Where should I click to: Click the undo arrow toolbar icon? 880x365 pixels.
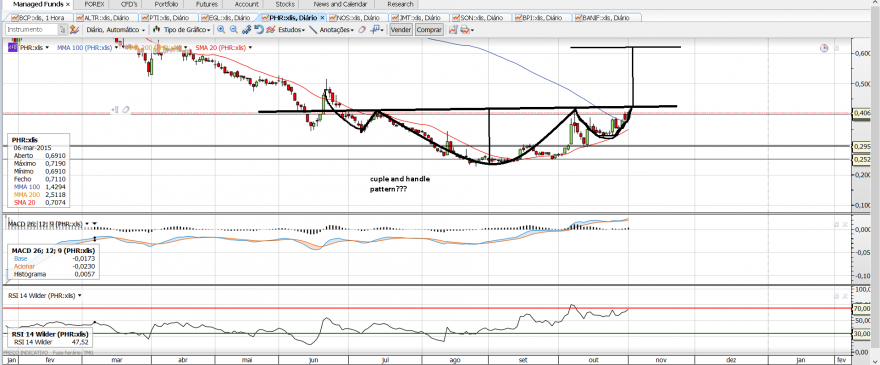pos(259,29)
